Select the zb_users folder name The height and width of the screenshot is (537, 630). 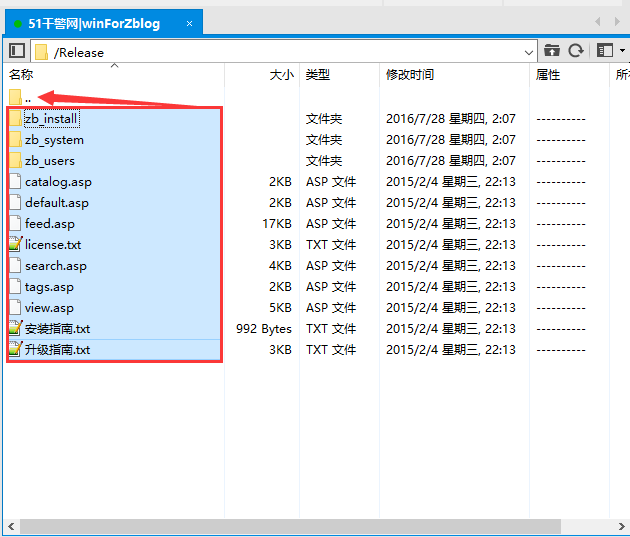tap(50, 161)
